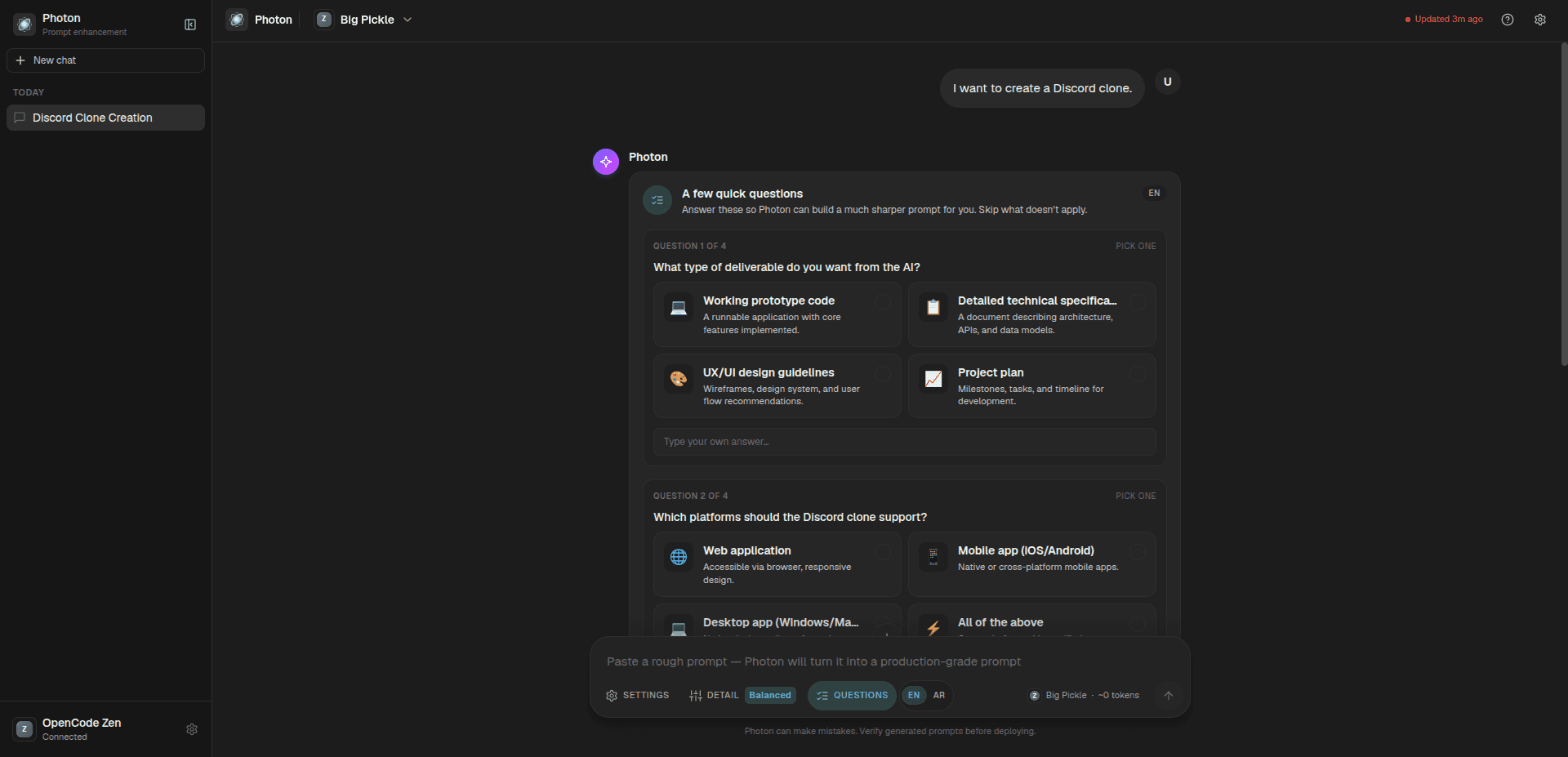Viewport: 1568px width, 757px height.
Task: Click the Photon logo in the top bar
Action: (237, 20)
